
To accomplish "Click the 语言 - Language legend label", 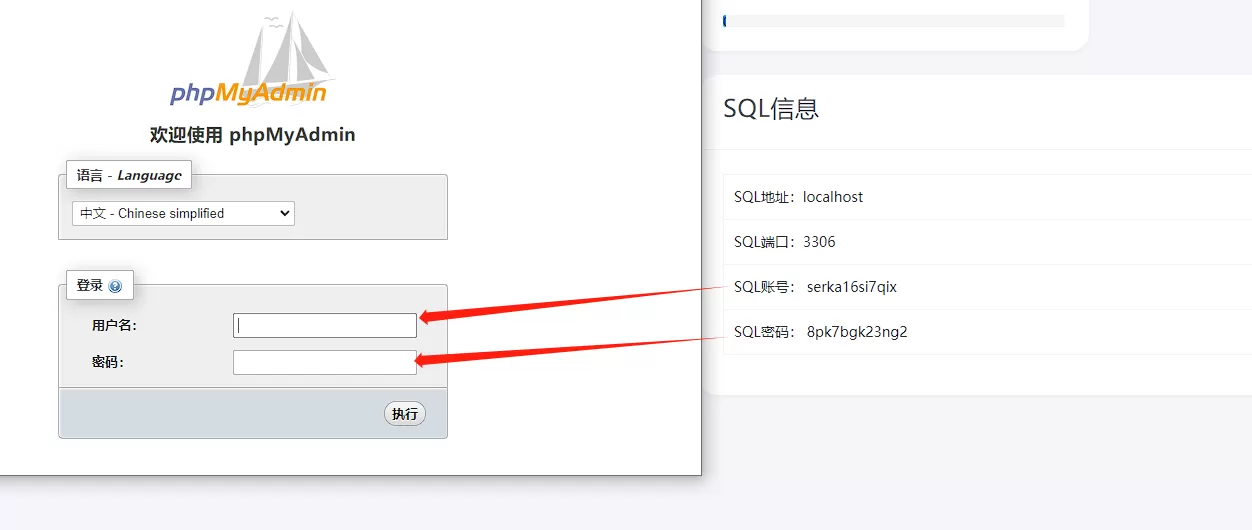I will click(129, 175).
